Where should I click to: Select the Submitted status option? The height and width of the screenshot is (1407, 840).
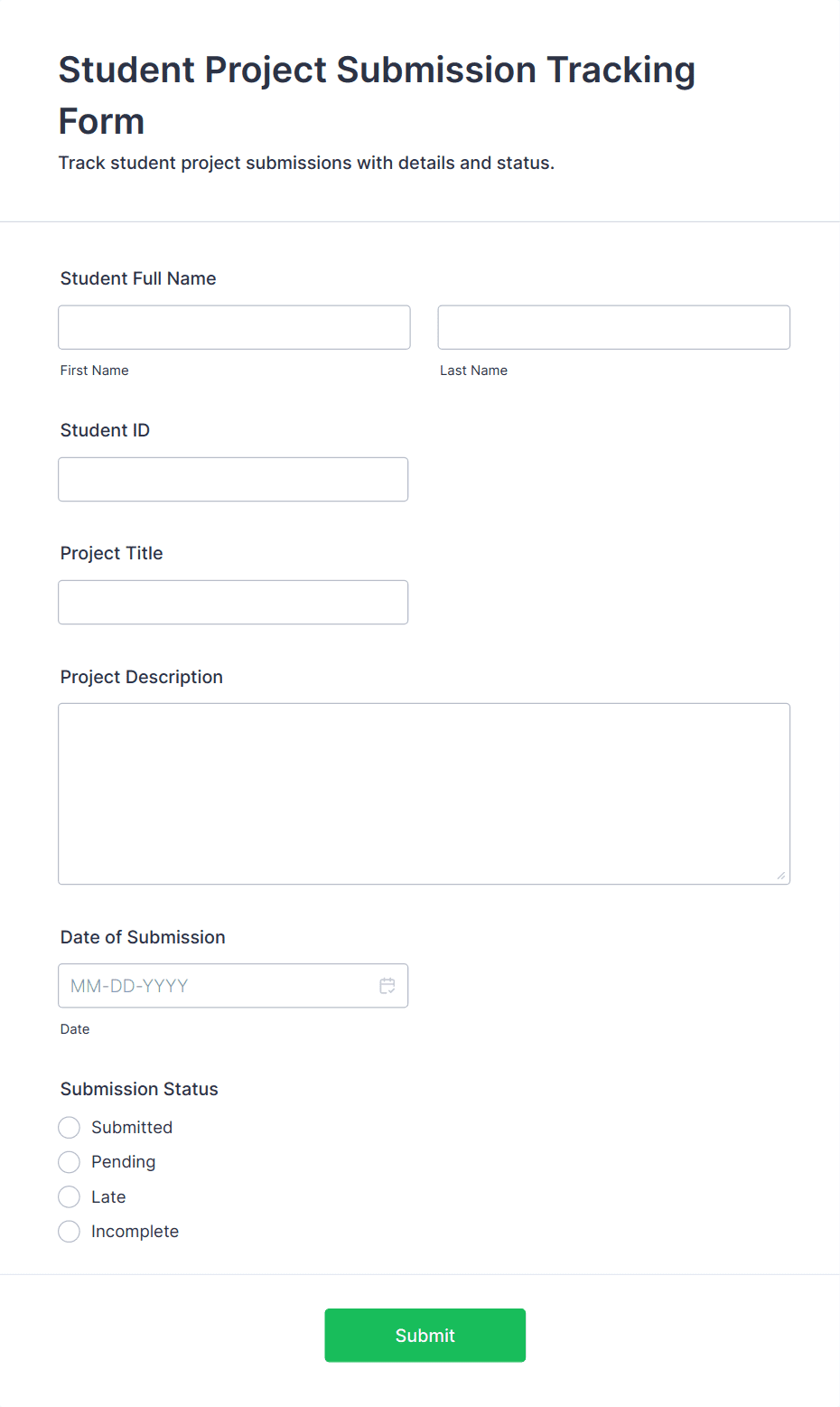click(69, 1127)
